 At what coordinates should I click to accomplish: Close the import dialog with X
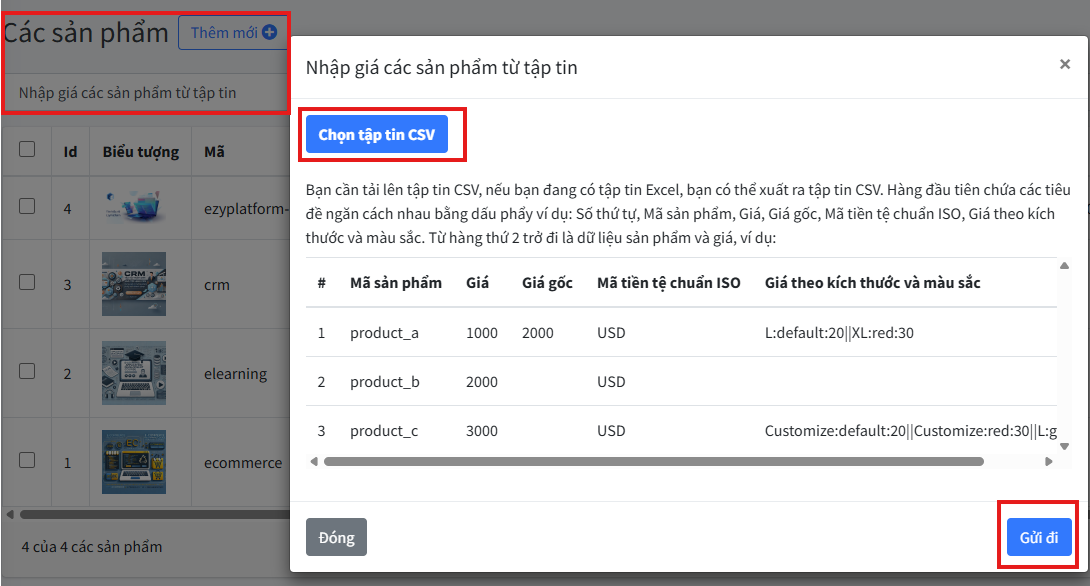(1065, 64)
